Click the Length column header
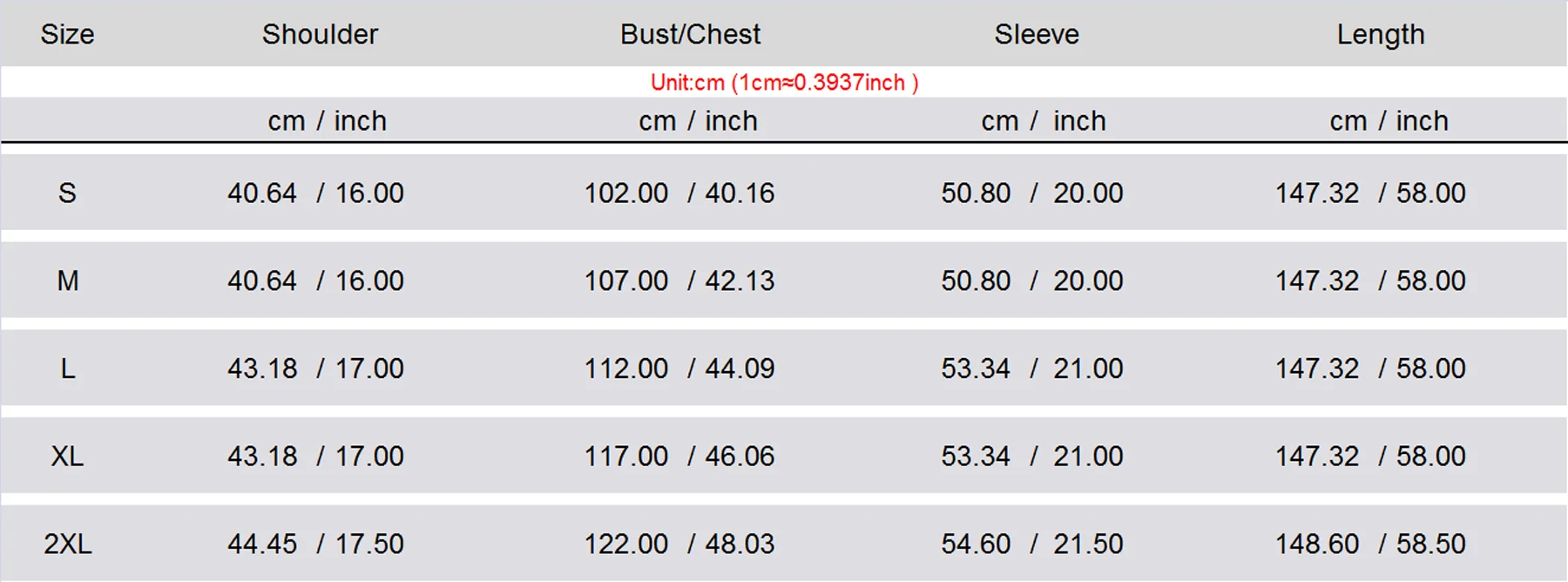 tap(1381, 35)
